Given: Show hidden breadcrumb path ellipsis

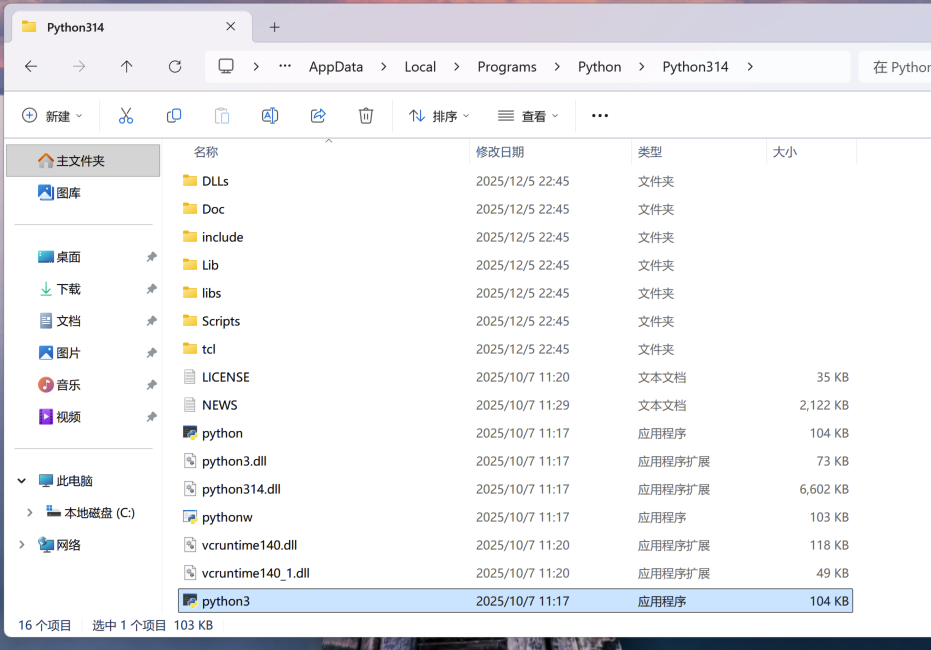Looking at the screenshot, I should [x=285, y=66].
